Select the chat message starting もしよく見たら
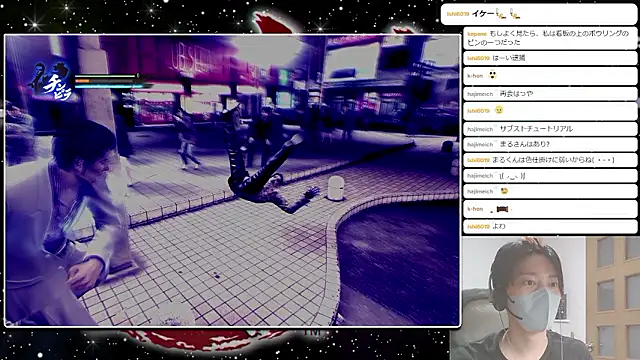Image resolution: width=640 pixels, height=360 pixels. pos(550,38)
